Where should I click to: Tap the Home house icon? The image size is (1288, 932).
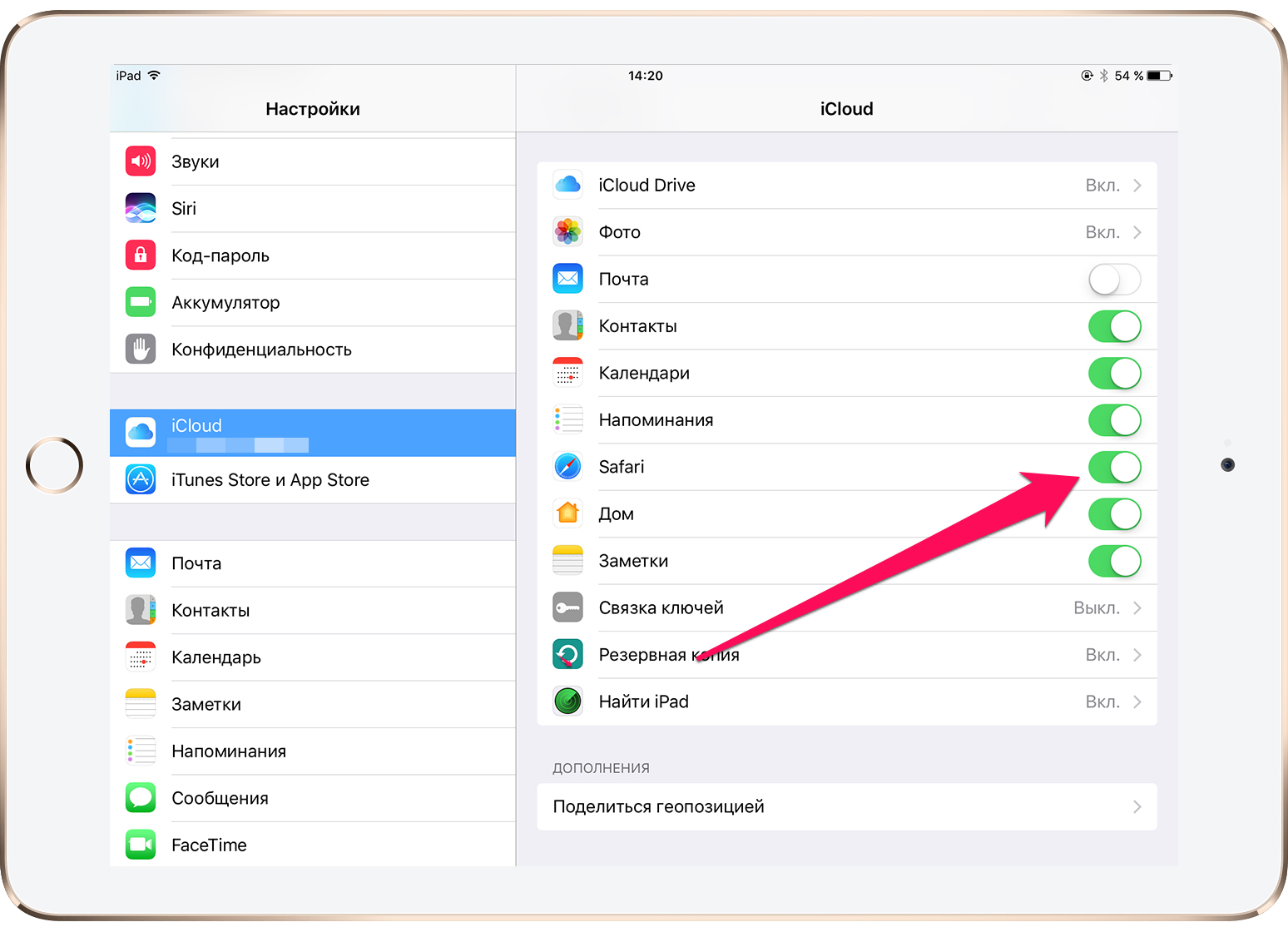568,513
